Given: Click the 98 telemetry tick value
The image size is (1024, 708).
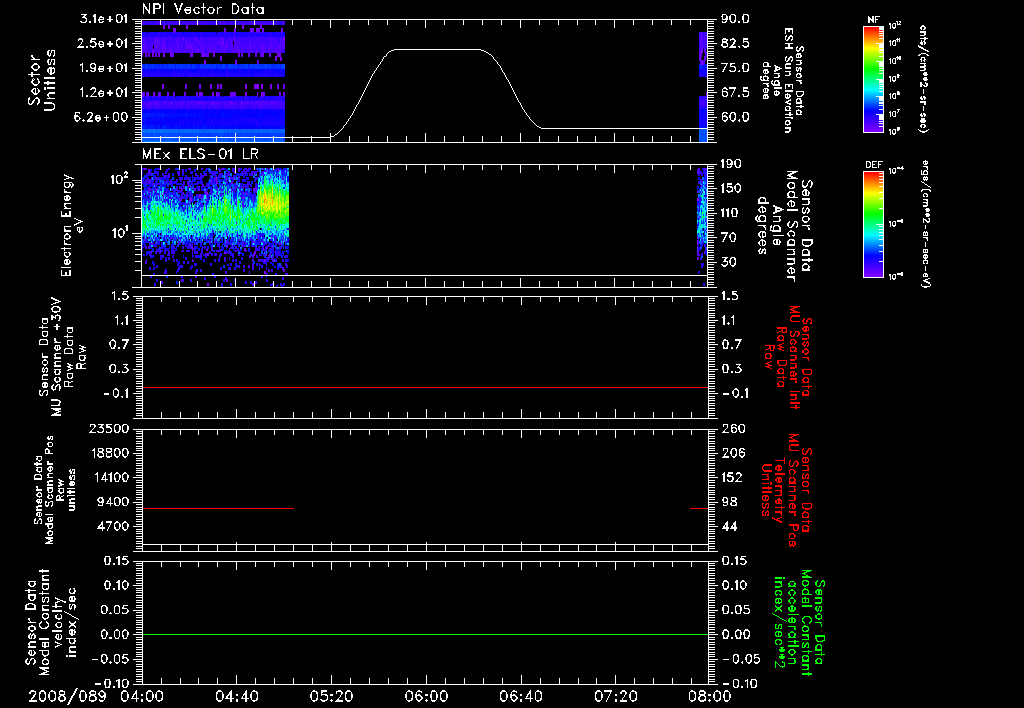Looking at the screenshot, I should point(729,502).
